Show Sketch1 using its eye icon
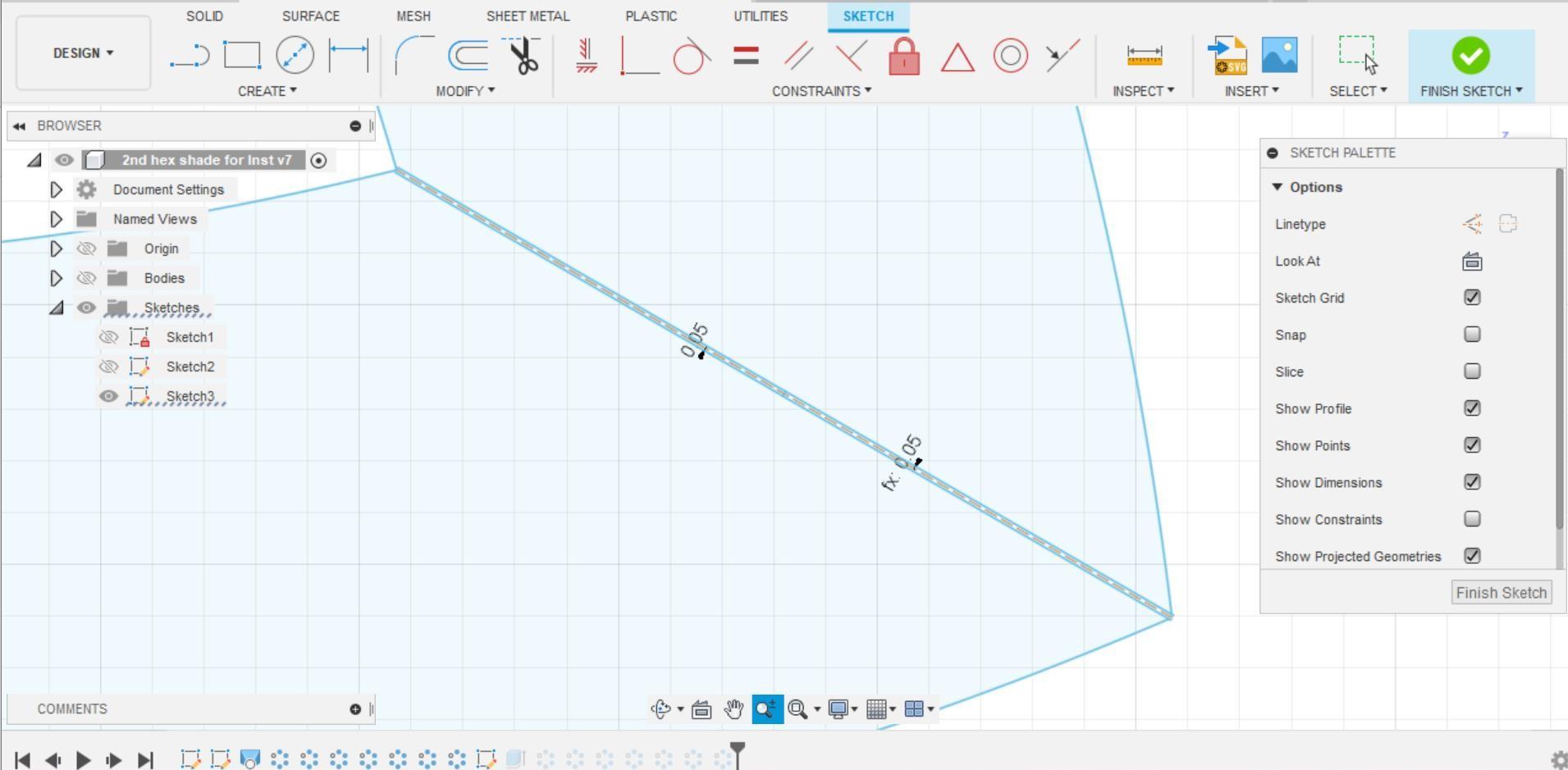 (x=108, y=337)
